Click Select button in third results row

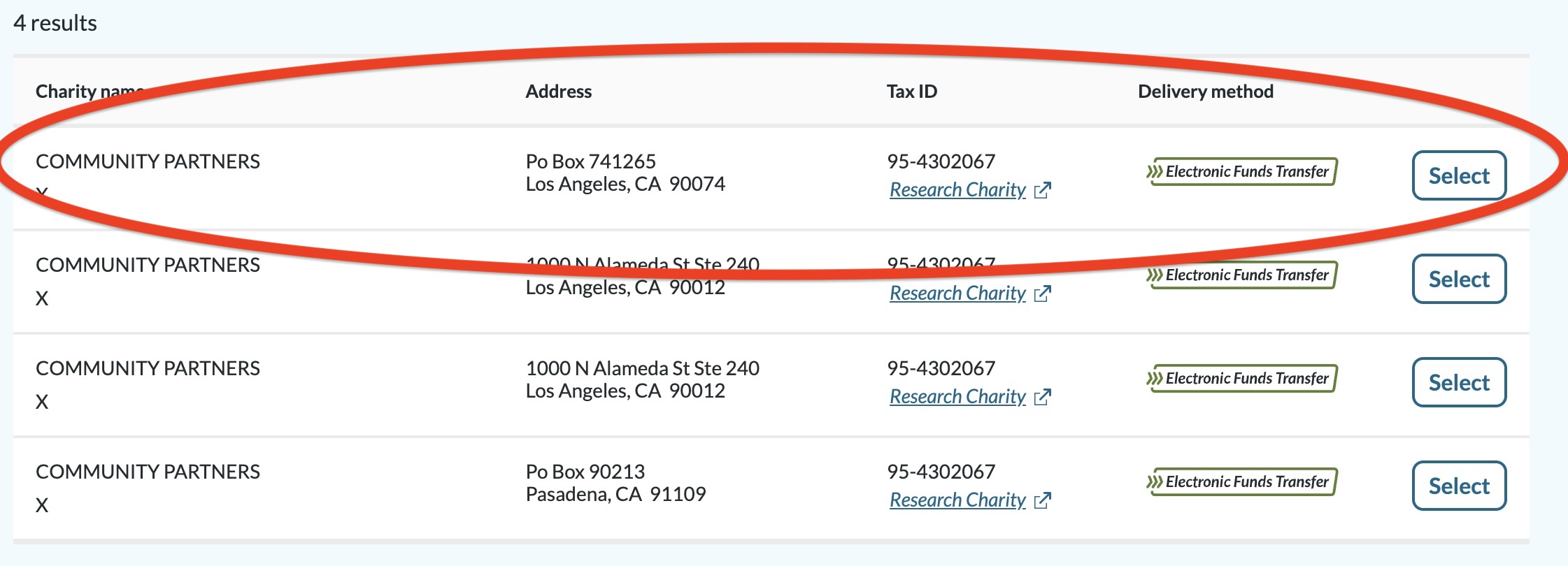click(x=1459, y=382)
